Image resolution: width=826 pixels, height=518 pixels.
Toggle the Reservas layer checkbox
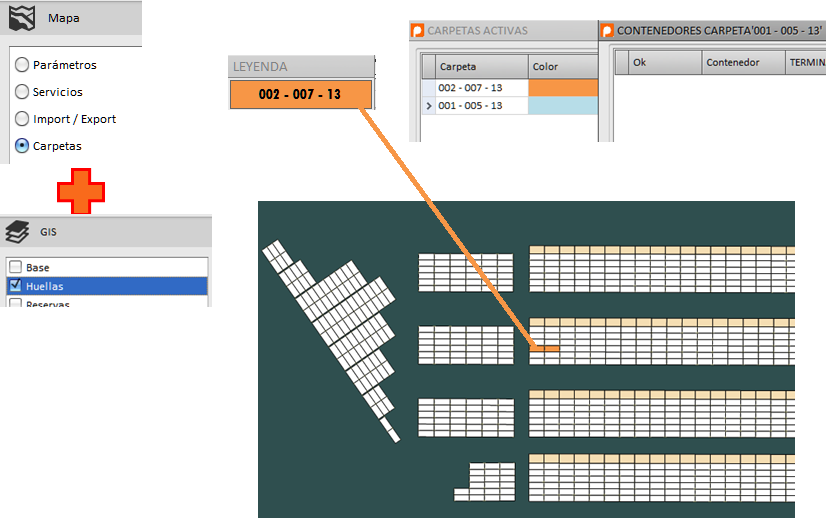[15, 302]
